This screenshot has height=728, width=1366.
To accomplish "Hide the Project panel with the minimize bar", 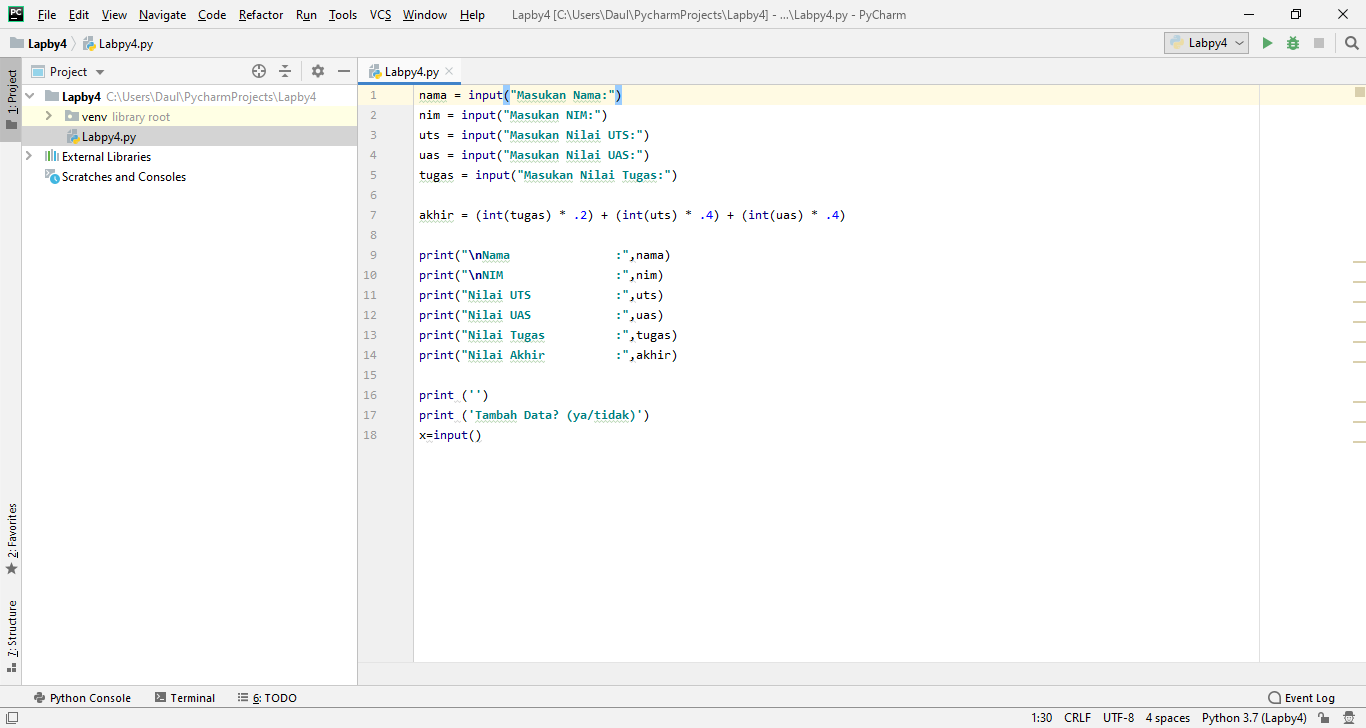I will click(344, 71).
